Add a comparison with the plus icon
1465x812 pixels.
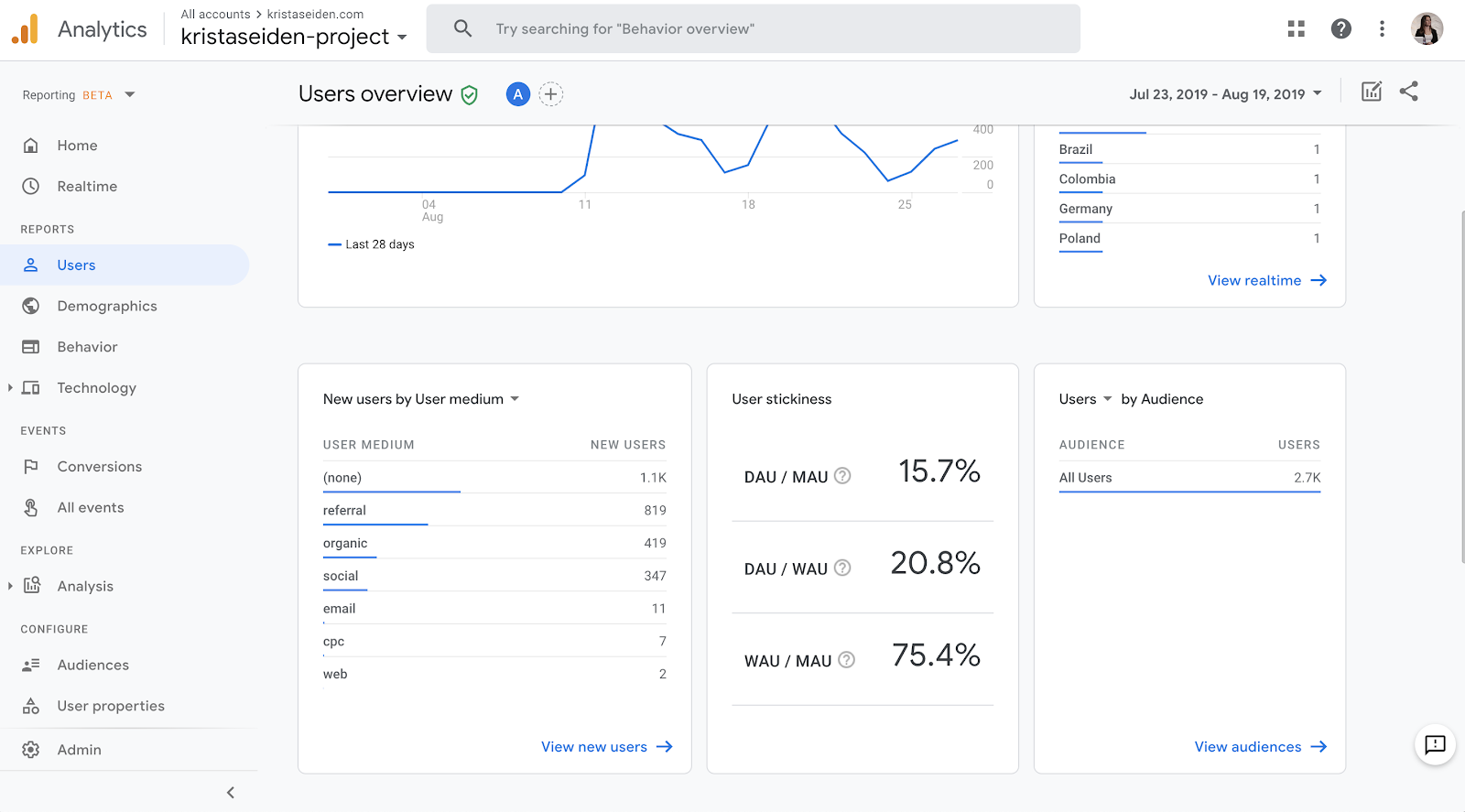pyautogui.click(x=550, y=94)
